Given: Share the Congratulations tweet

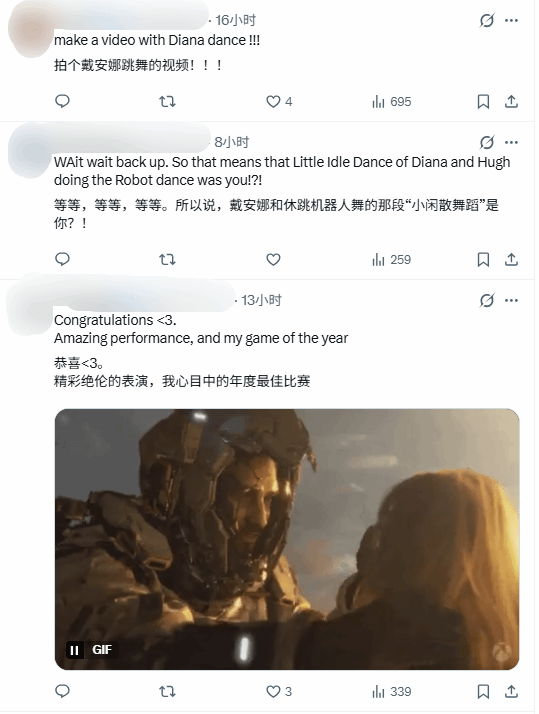Looking at the screenshot, I should [x=511, y=692].
